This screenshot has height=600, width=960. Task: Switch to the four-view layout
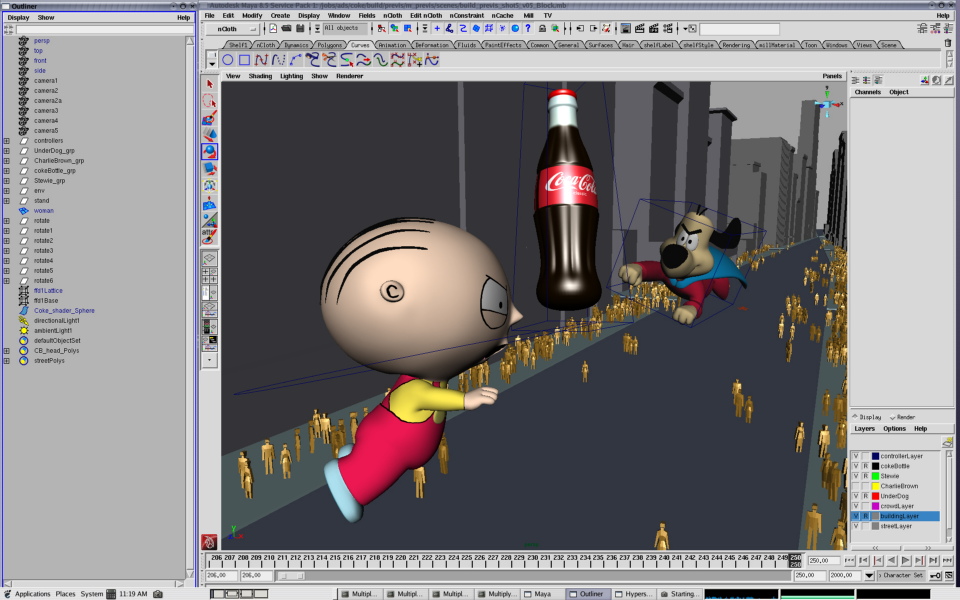[x=209, y=276]
